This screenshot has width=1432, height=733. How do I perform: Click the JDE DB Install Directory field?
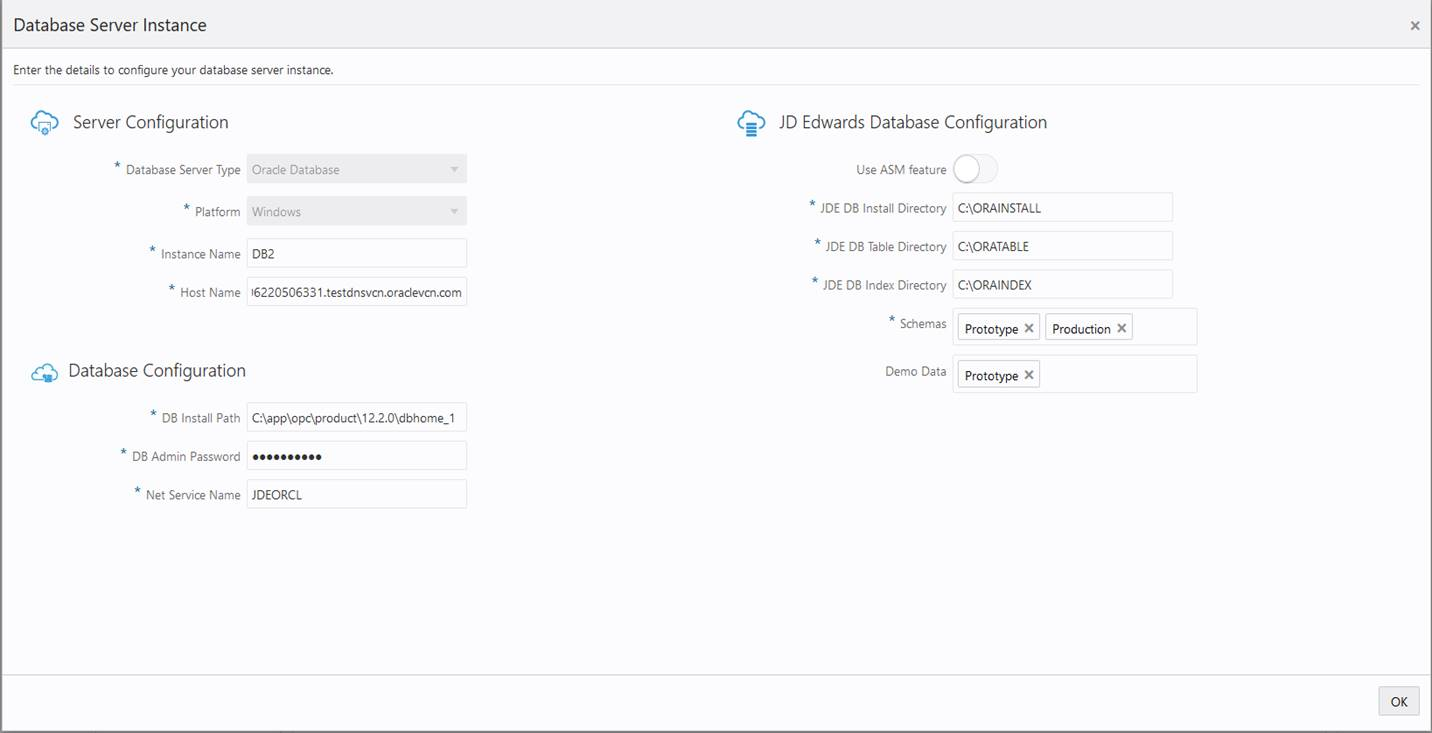point(1062,207)
